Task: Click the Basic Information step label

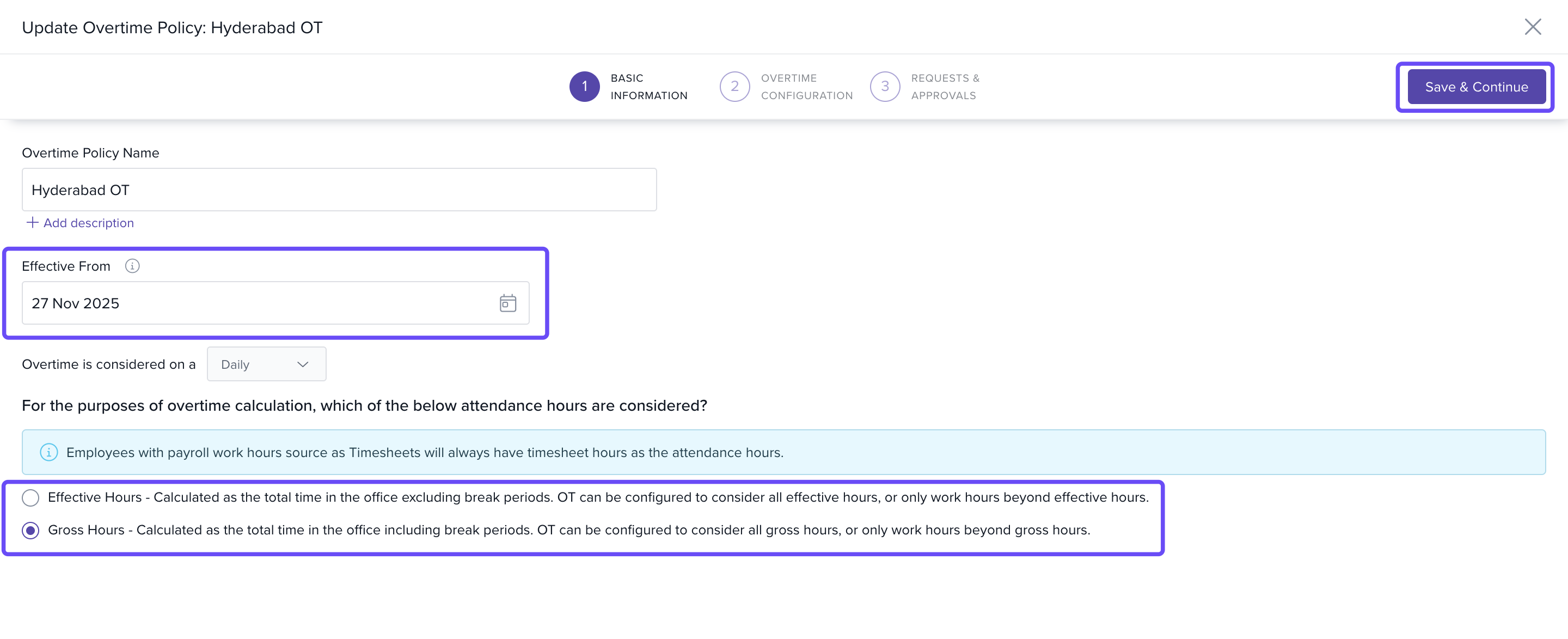Action: pyautogui.click(x=648, y=87)
